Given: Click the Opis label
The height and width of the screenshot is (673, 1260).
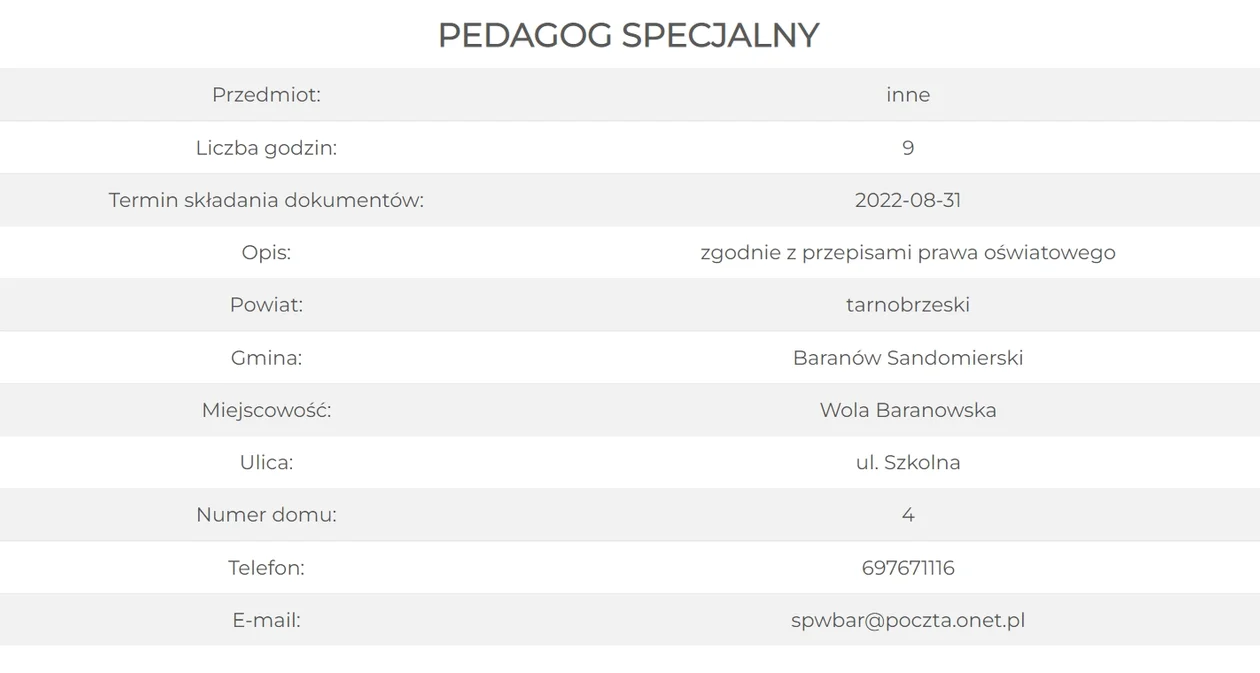Looking at the screenshot, I should tap(266, 253).
